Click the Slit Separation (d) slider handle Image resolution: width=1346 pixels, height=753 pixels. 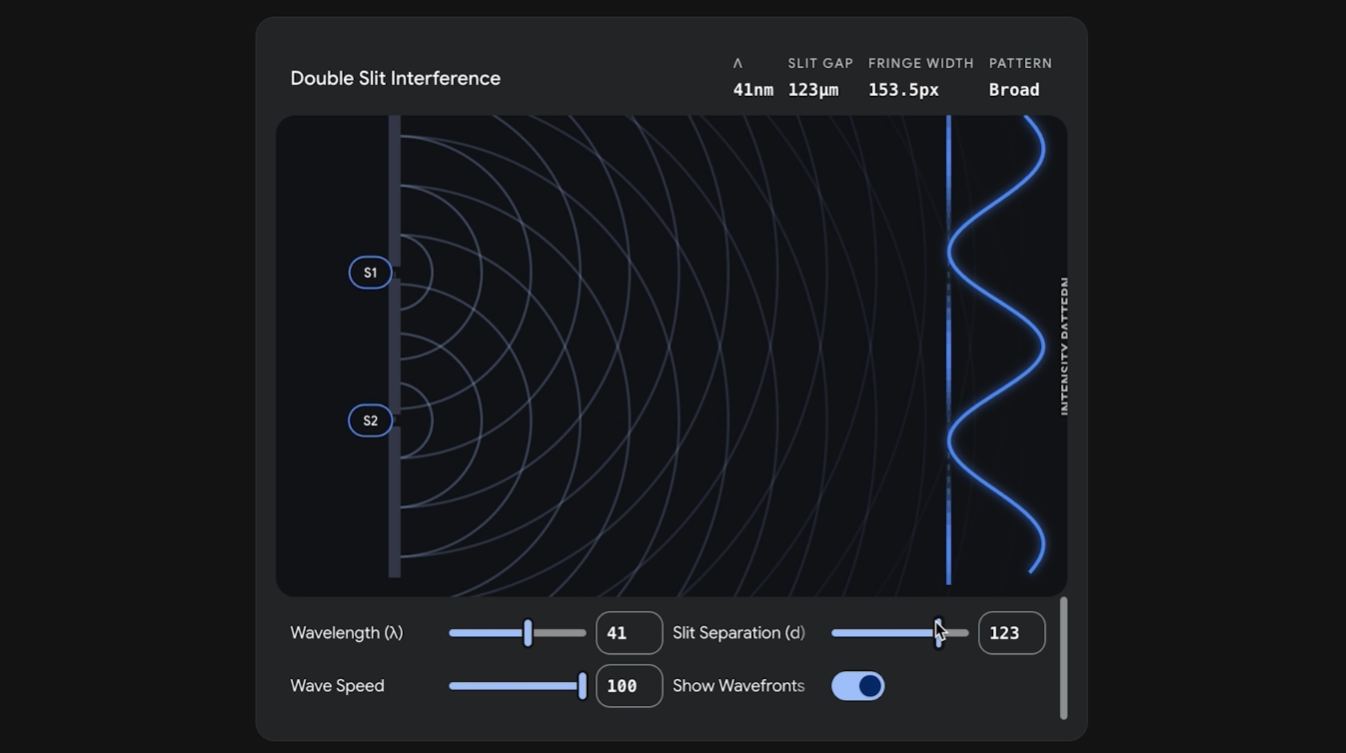[938, 632]
